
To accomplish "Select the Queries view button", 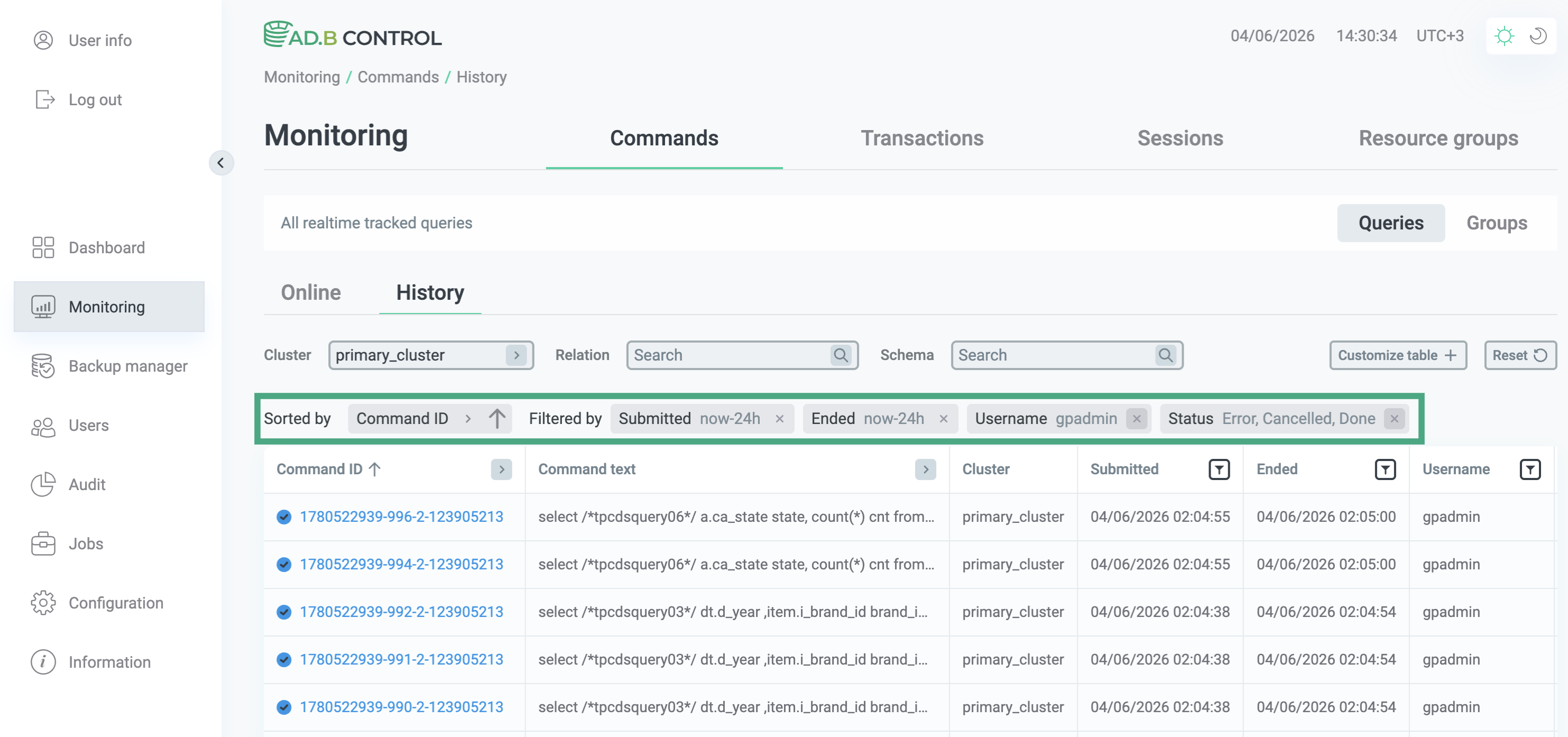I will (x=1391, y=223).
